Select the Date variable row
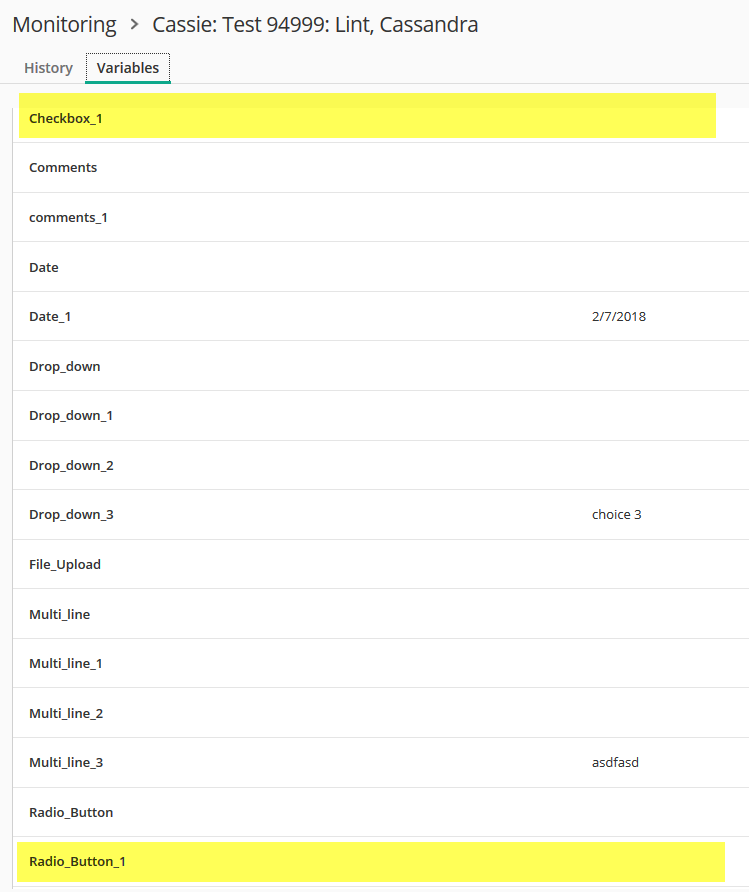749x892 pixels. (381, 267)
